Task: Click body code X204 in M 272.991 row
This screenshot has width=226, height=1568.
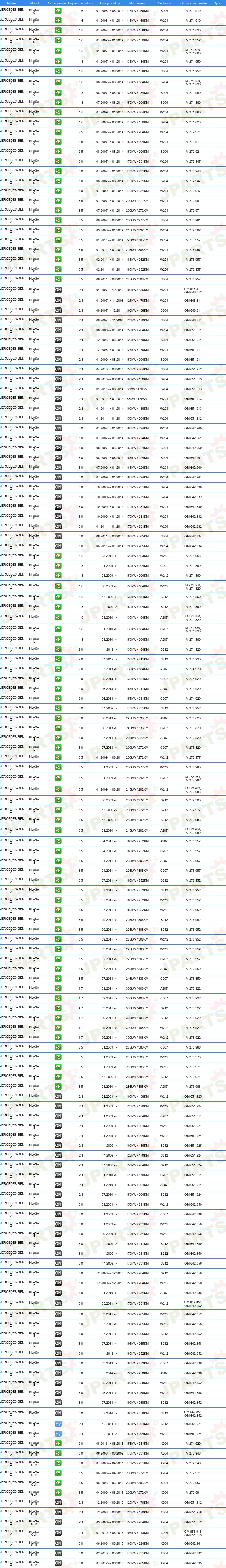Action: (x=164, y=1493)
